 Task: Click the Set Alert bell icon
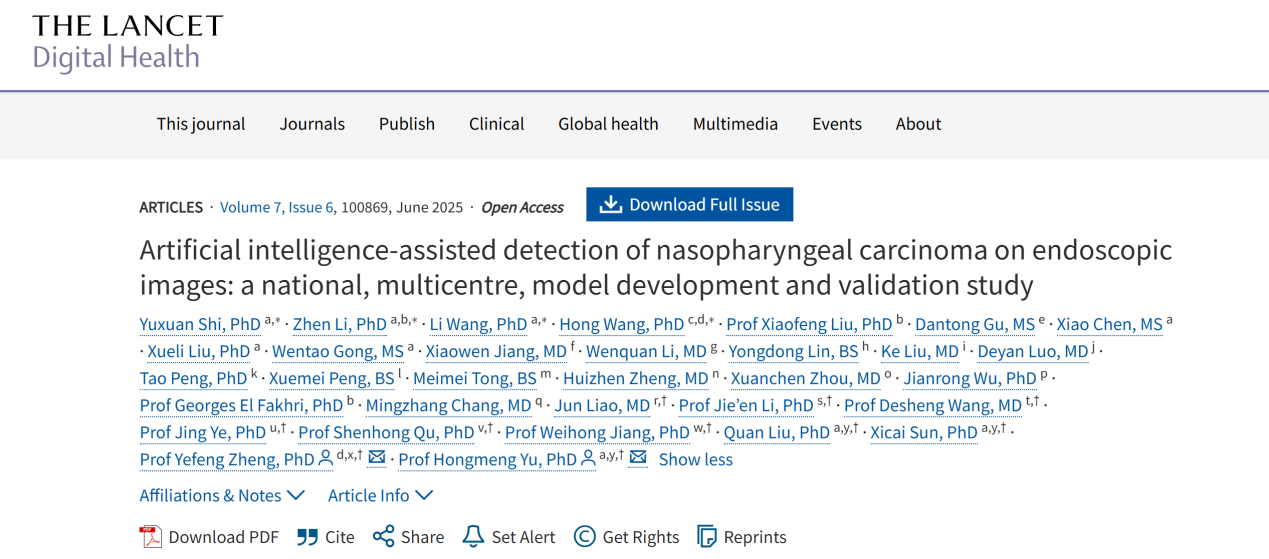(x=473, y=537)
